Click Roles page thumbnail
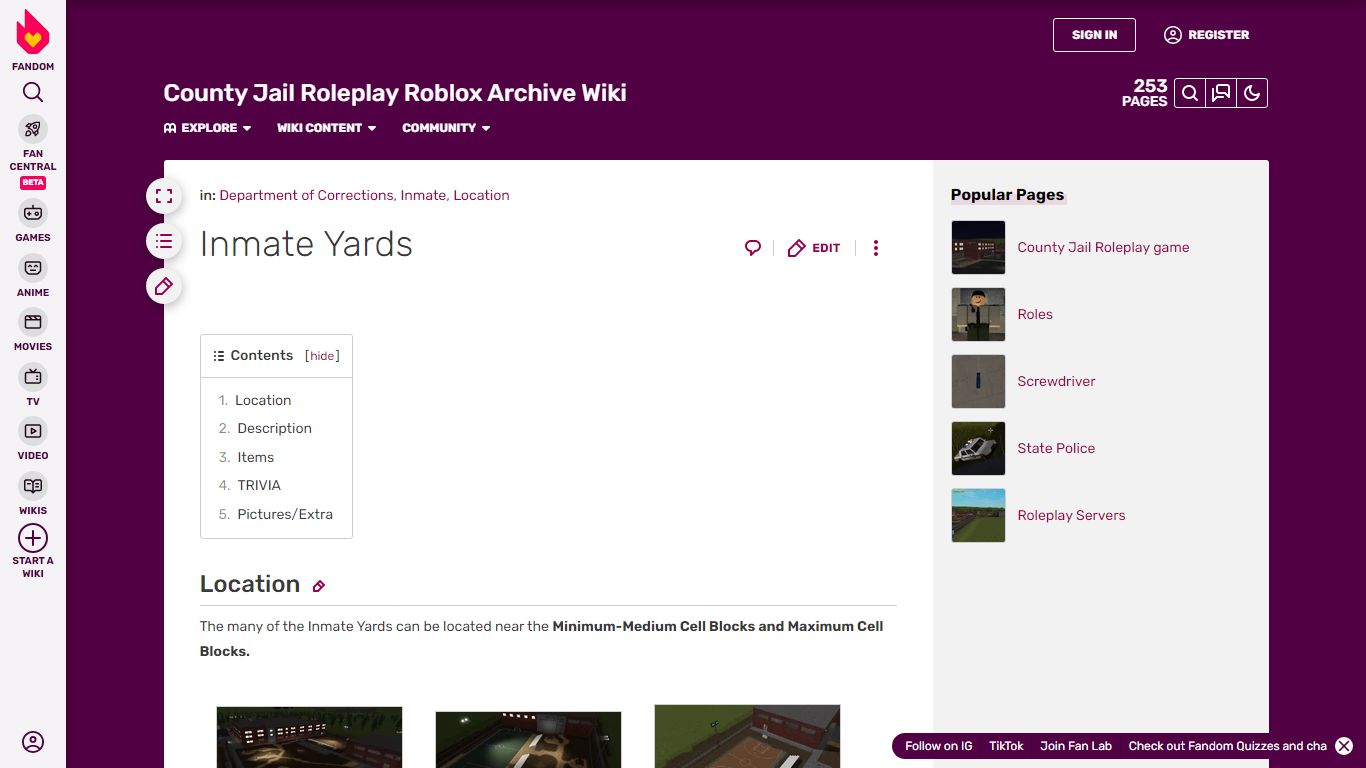 pos(978,314)
